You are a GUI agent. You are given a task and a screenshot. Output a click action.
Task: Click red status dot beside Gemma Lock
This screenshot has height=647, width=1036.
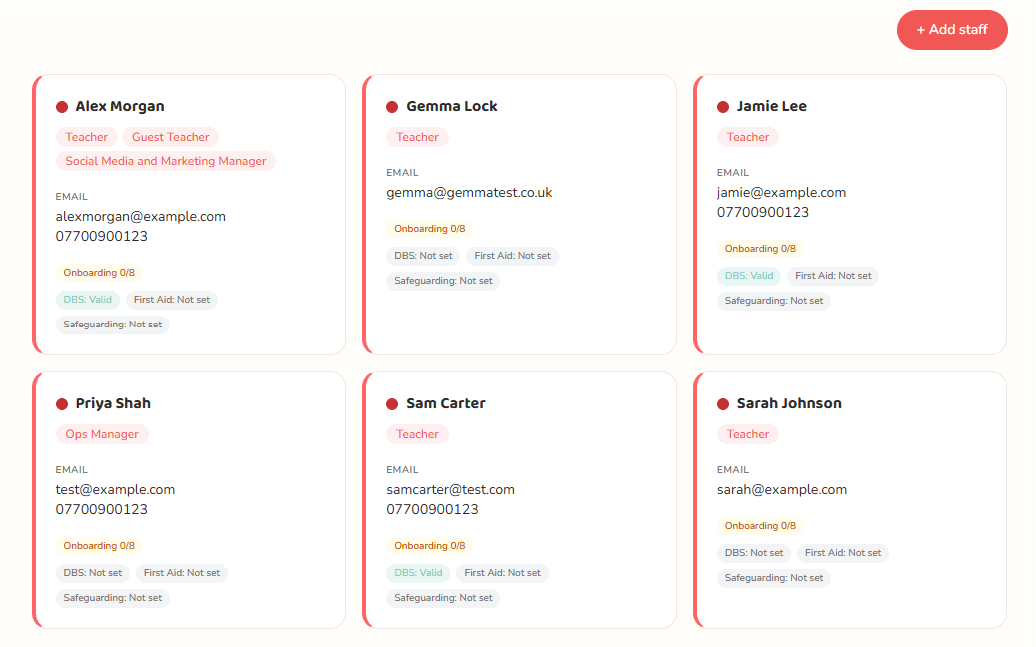[392, 106]
